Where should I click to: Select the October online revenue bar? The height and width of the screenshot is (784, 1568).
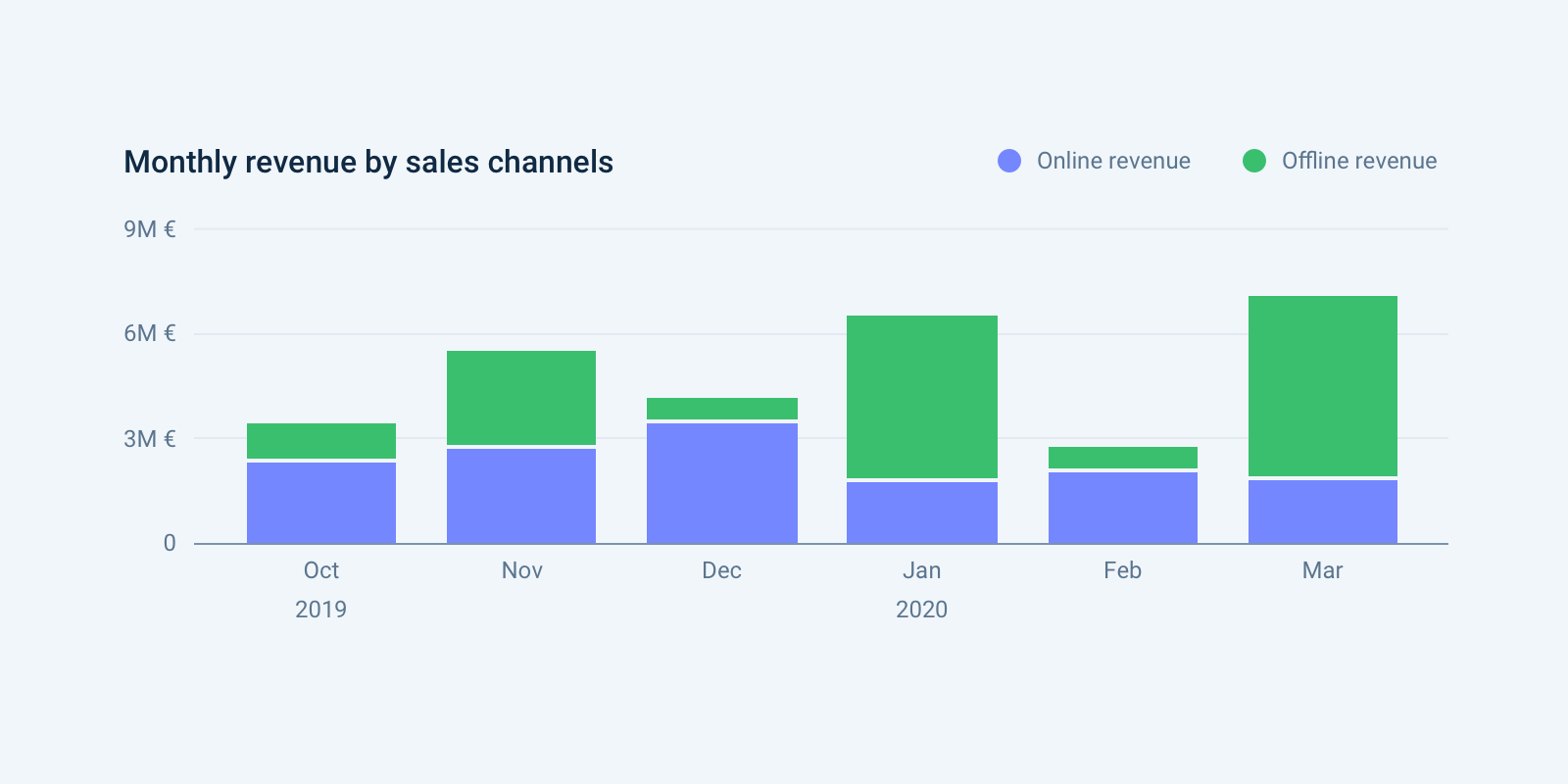pos(321,503)
